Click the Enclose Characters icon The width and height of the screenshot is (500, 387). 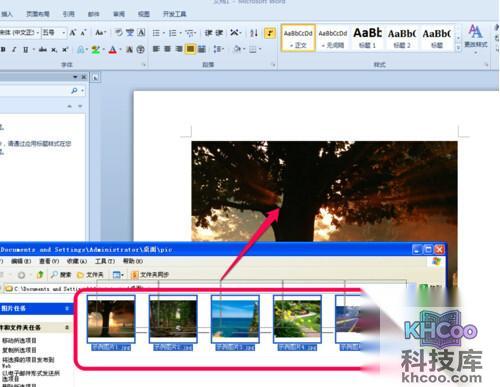point(141,50)
